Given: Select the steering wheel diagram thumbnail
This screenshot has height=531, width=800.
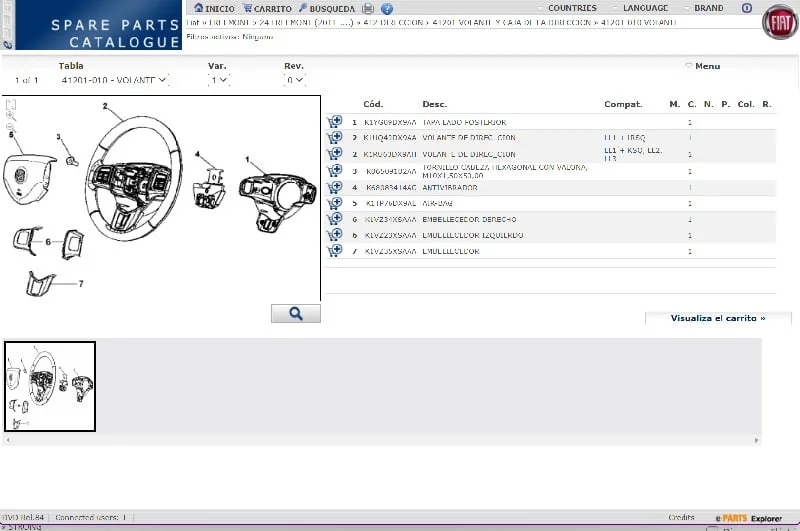Looking at the screenshot, I should tap(50, 386).
